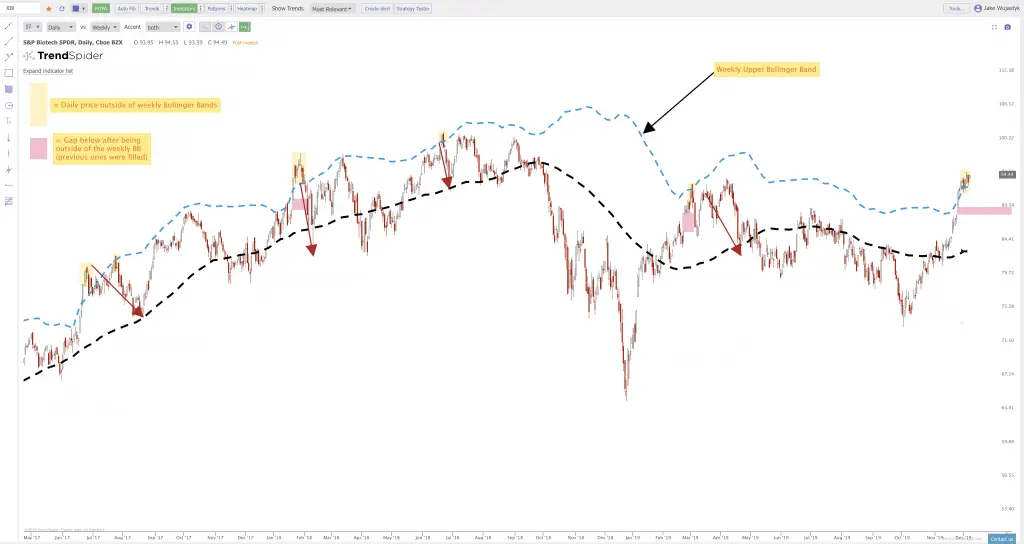Click the refresh chart icon
1024x544 pixels.
pyautogui.click(x=62, y=8)
